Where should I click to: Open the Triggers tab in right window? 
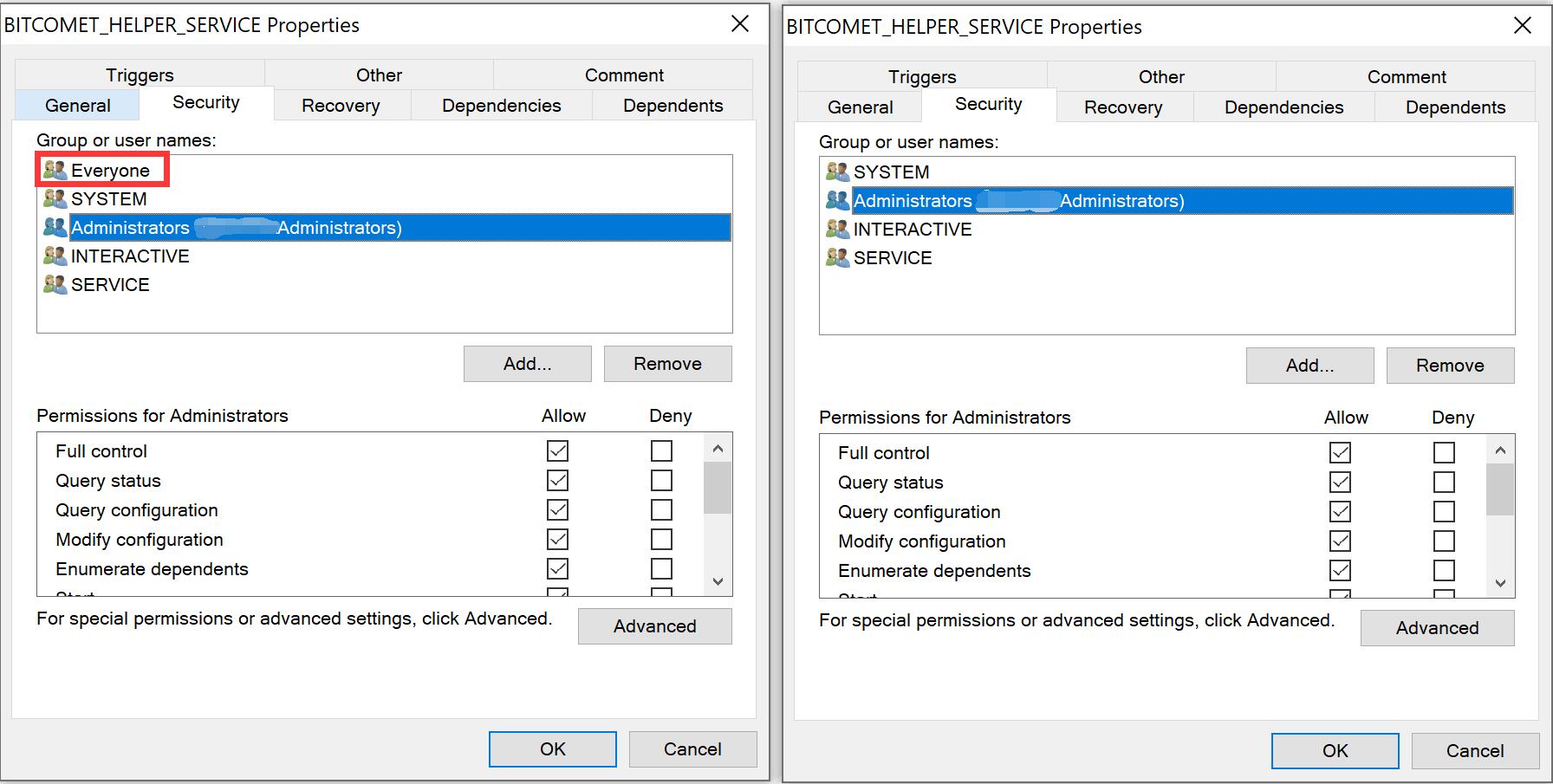tap(922, 77)
